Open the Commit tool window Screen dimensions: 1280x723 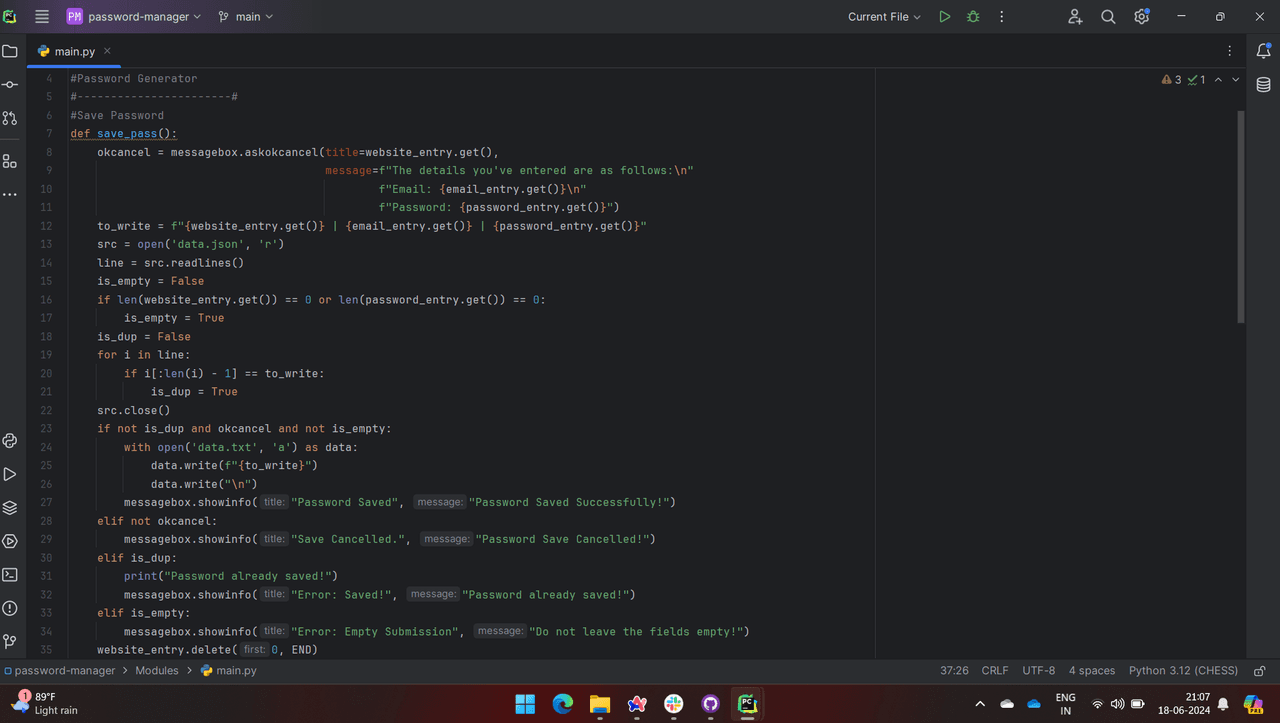pos(10,85)
